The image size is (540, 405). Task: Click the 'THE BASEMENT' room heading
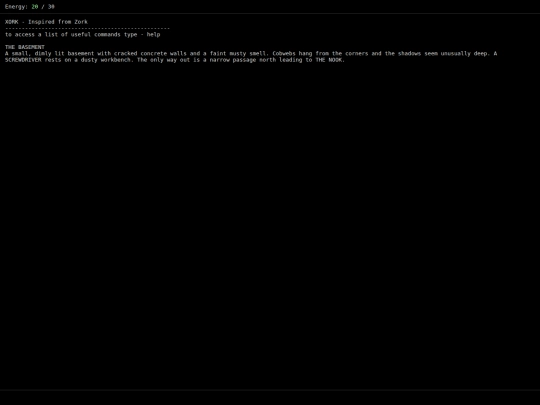[25, 47]
